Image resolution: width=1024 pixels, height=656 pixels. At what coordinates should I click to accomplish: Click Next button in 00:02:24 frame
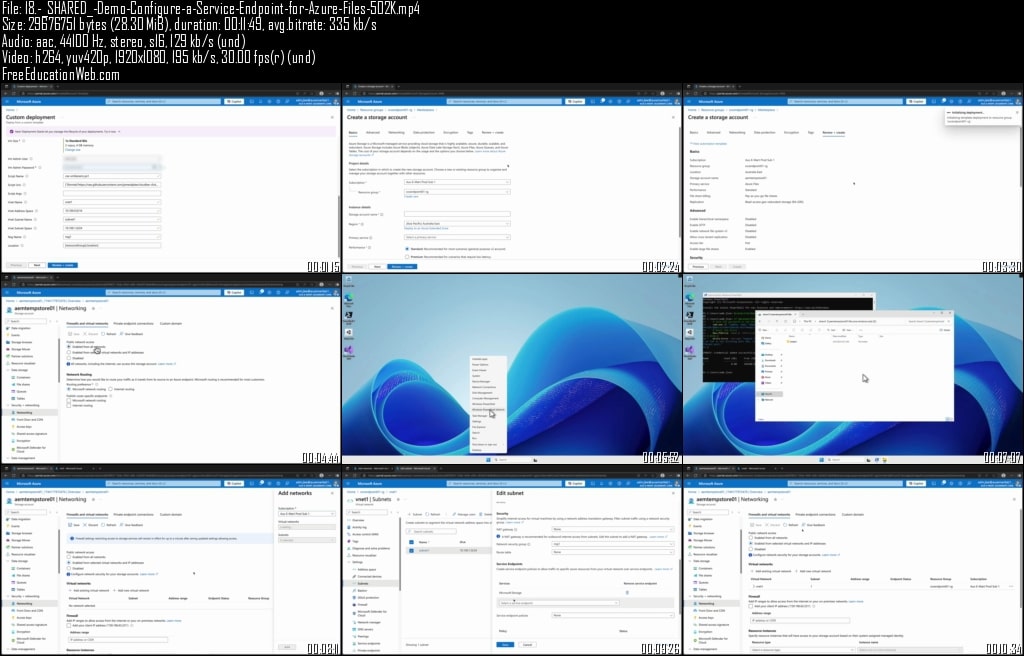[x=377, y=267]
